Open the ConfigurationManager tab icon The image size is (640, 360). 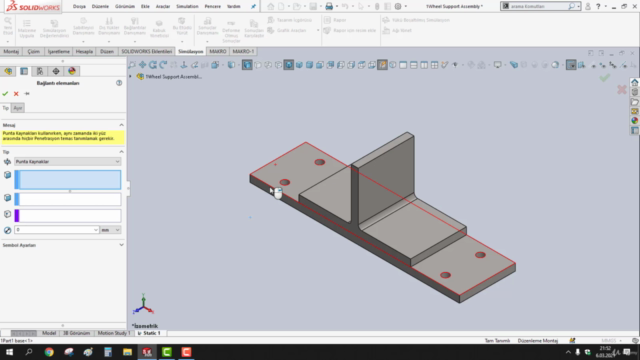pos(40,71)
